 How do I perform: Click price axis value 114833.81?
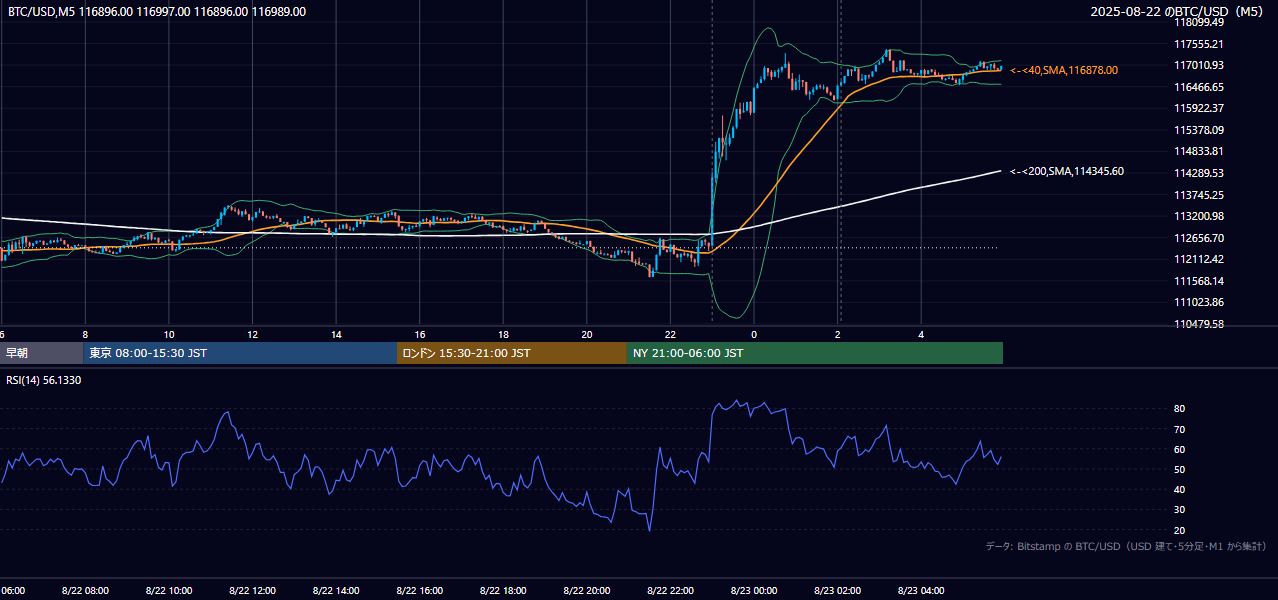[x=1199, y=151]
